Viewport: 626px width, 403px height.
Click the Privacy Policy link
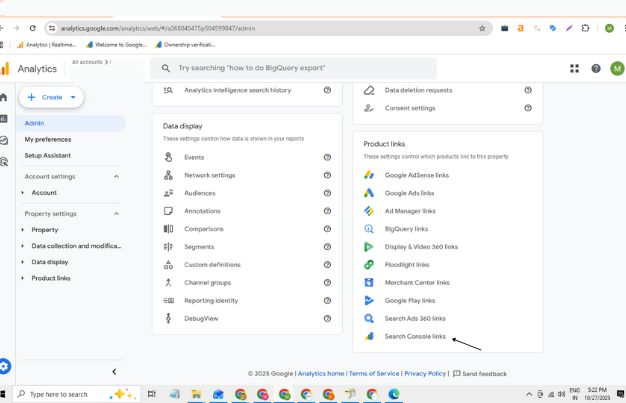(x=425, y=373)
